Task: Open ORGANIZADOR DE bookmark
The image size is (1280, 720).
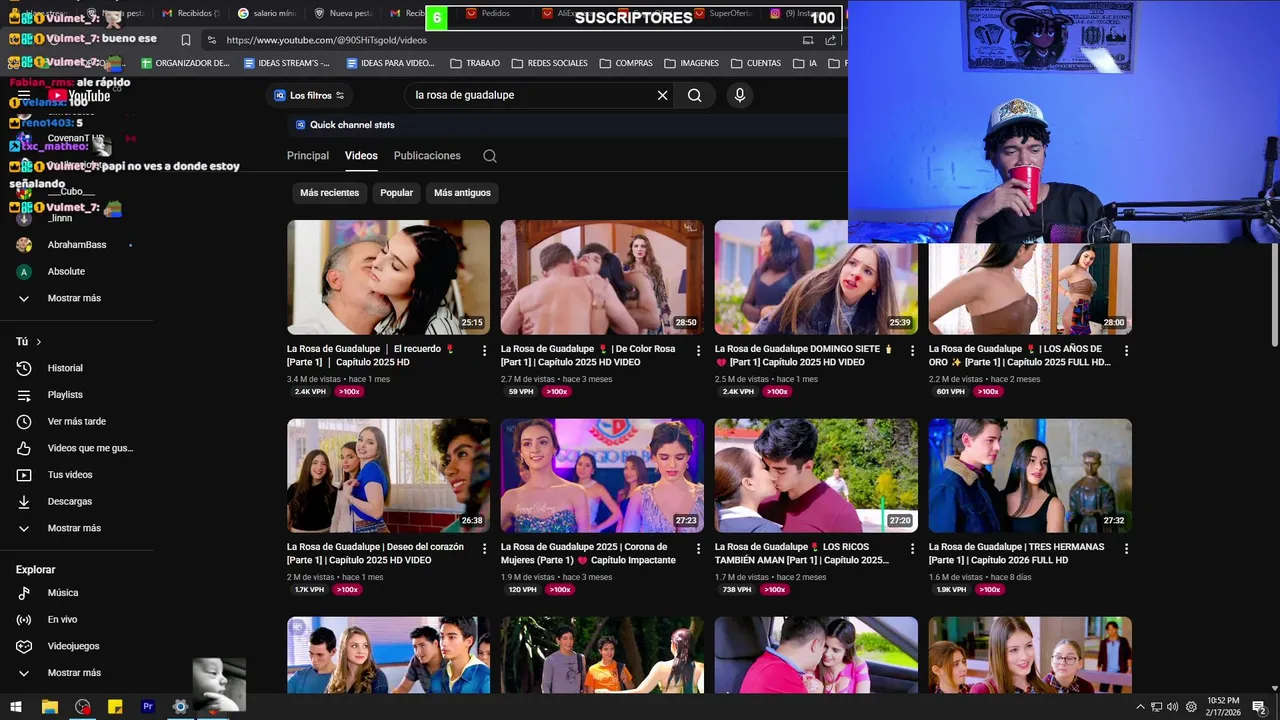Action: click(185, 63)
